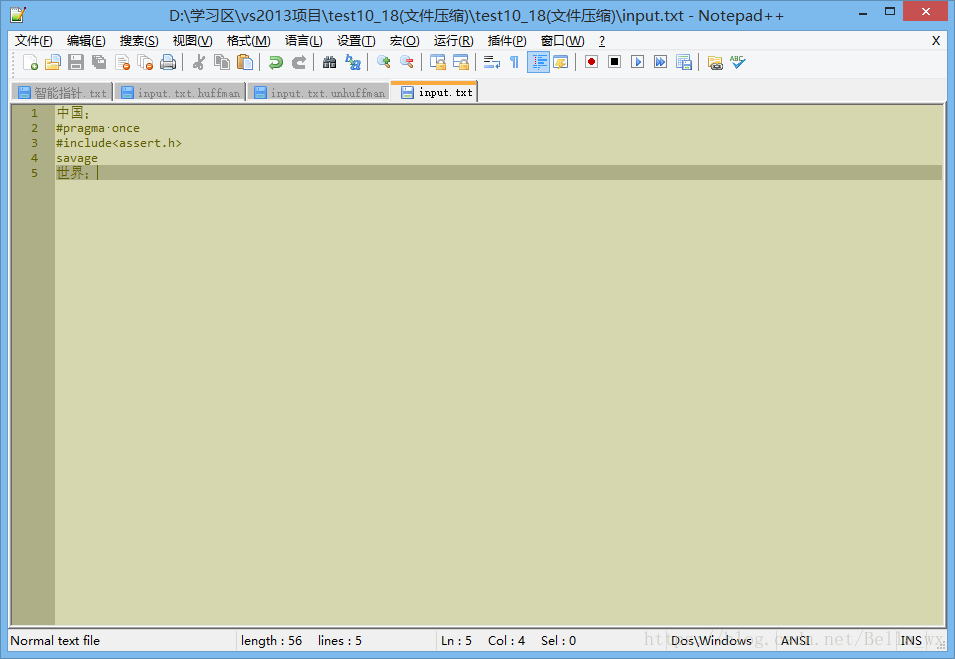
Task: Launch file in browser toolbar icon
Action: (x=714, y=62)
